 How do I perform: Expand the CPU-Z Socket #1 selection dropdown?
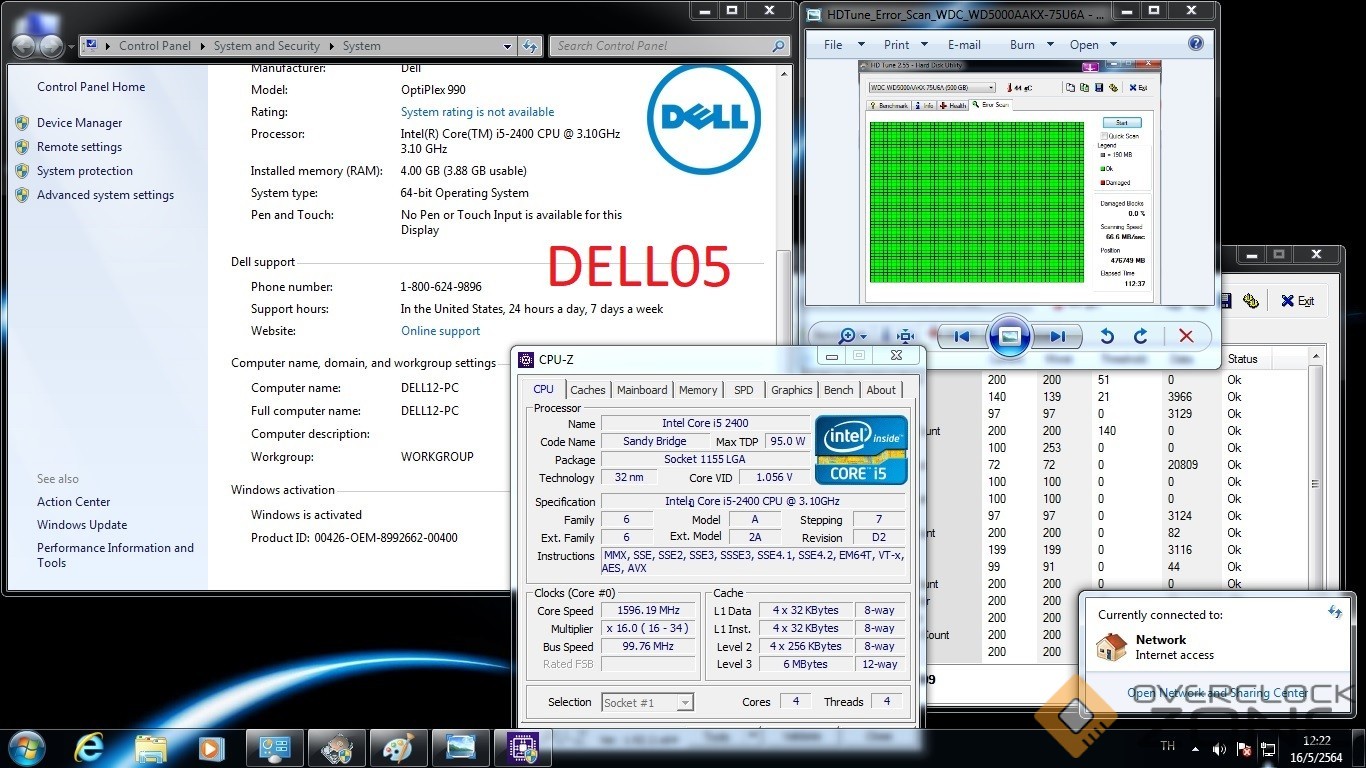(x=685, y=703)
